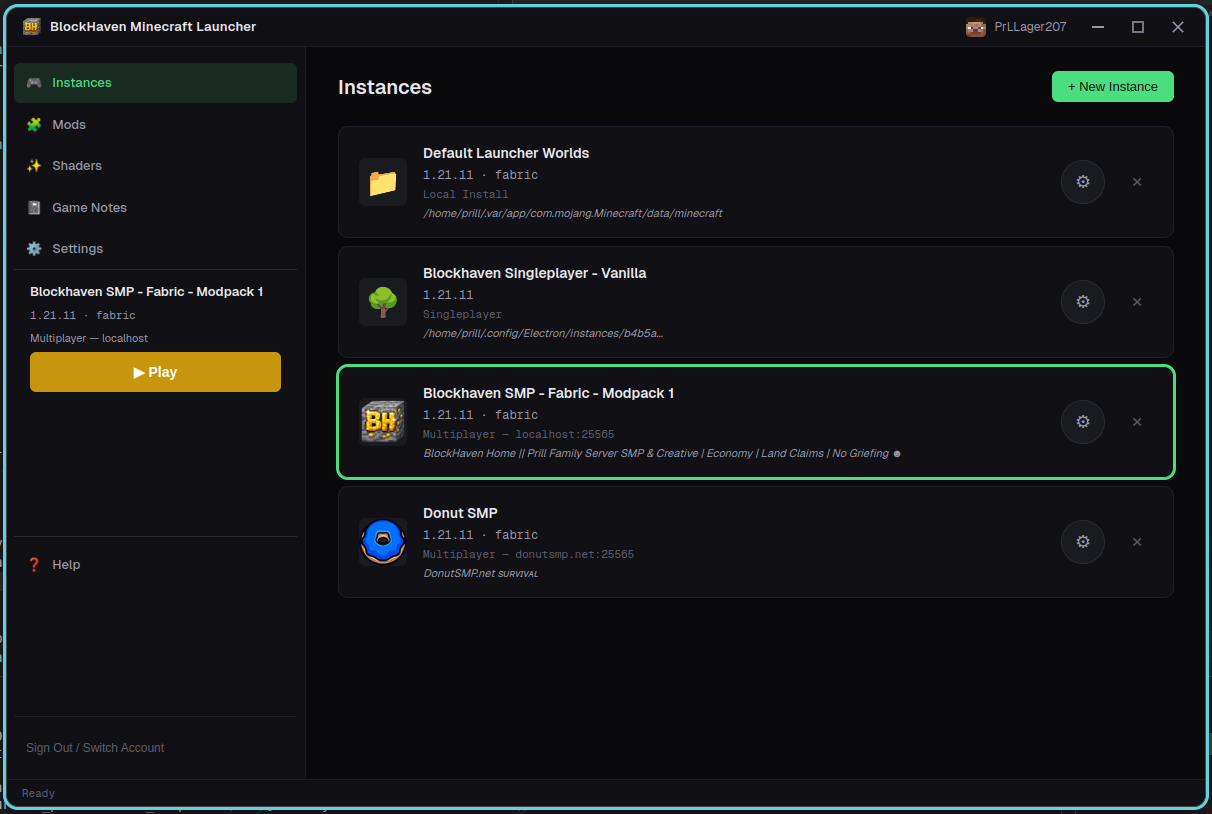Click the sidebar Blockhaven SMP selected instance name
The width and height of the screenshot is (1212, 814).
[147, 292]
